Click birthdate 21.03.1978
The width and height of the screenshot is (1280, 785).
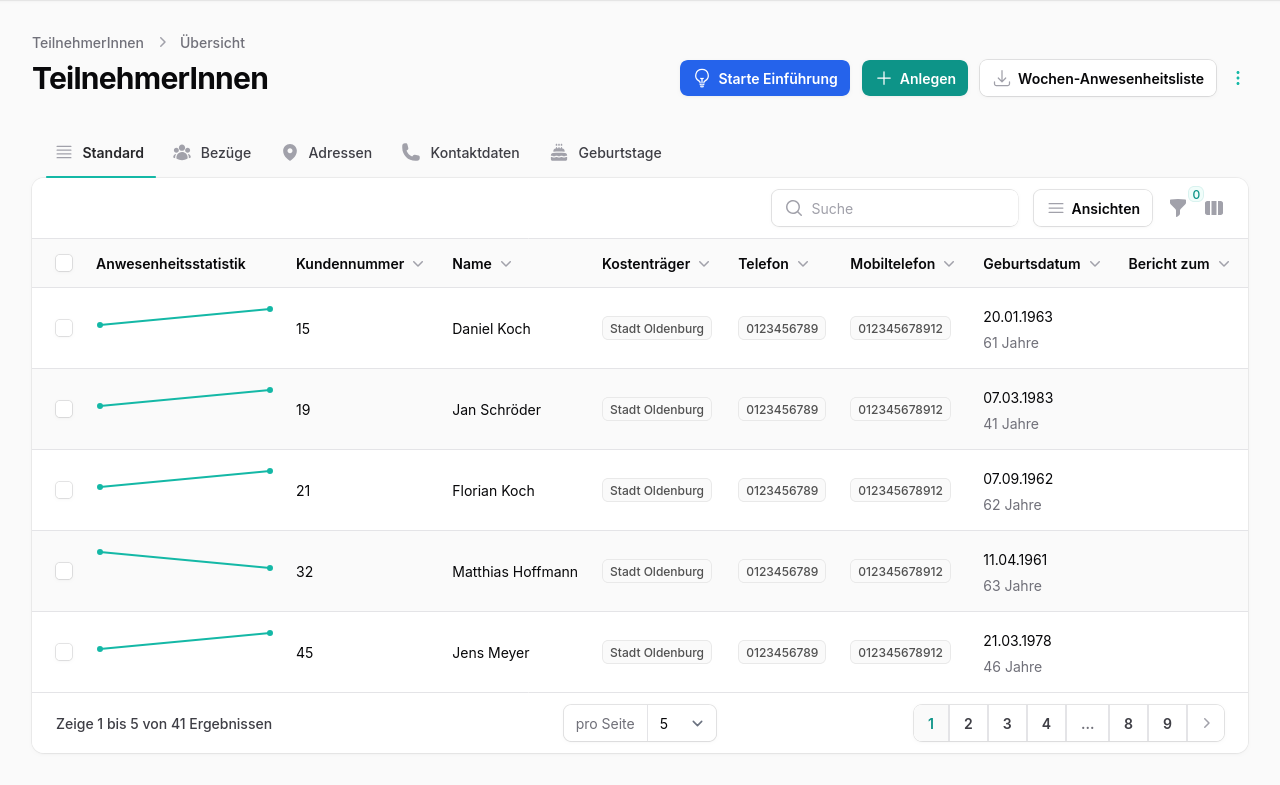[1017, 640]
